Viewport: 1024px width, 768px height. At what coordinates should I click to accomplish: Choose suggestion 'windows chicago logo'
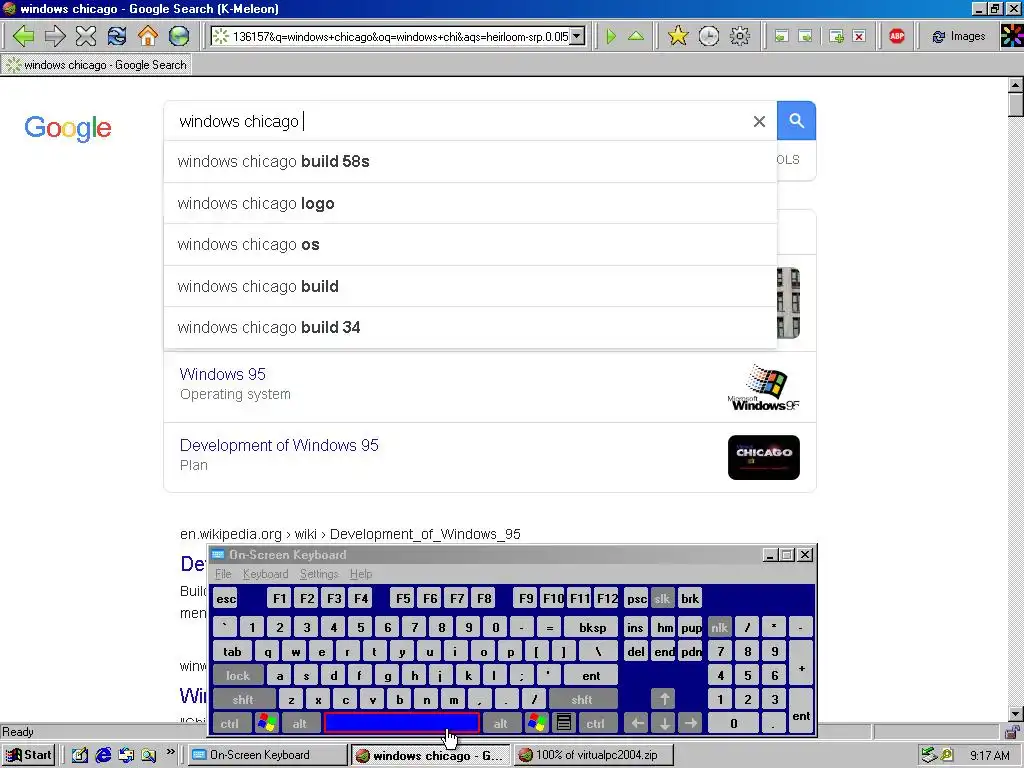coord(470,204)
